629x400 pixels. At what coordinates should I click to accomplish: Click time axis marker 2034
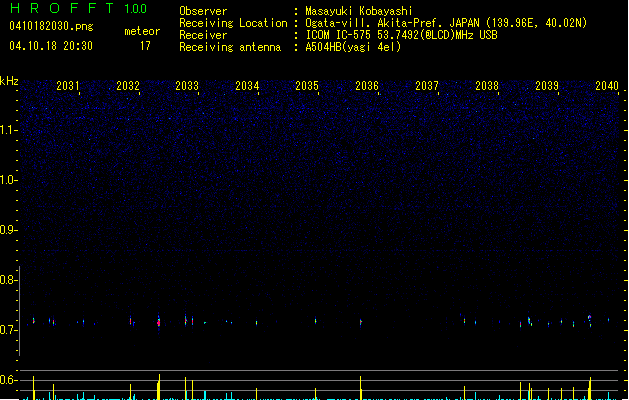coord(247,86)
